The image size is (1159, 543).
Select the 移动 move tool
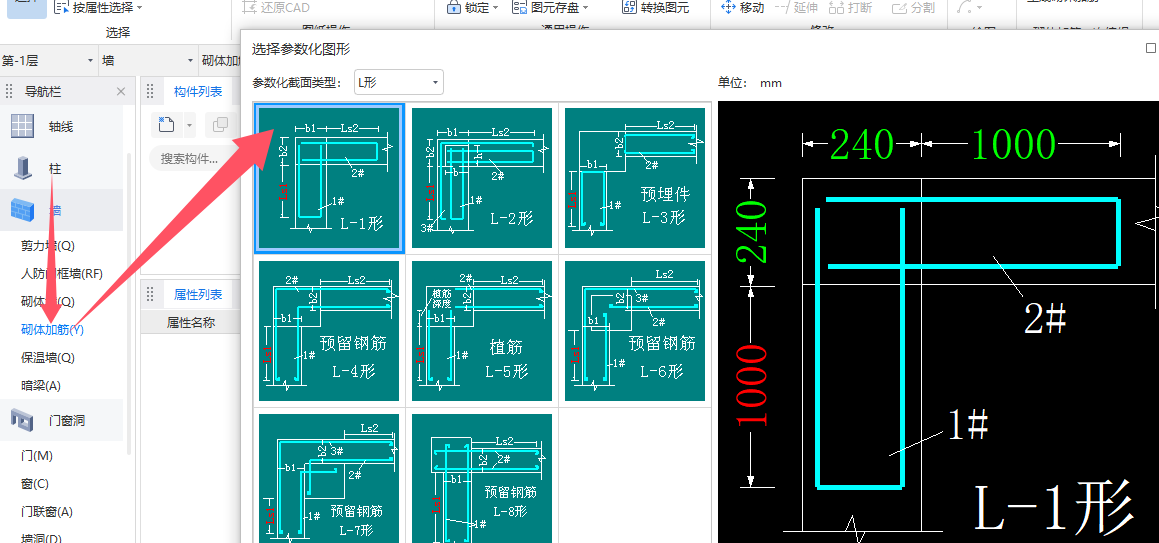(741, 7)
